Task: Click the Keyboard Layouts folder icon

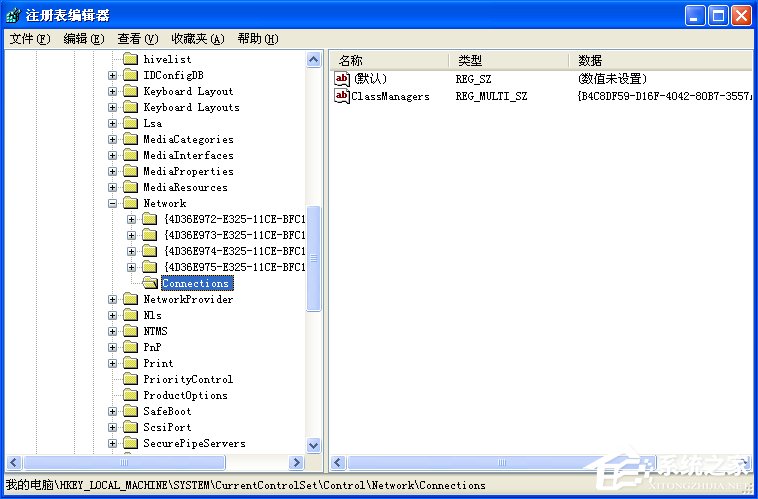Action: (x=130, y=107)
